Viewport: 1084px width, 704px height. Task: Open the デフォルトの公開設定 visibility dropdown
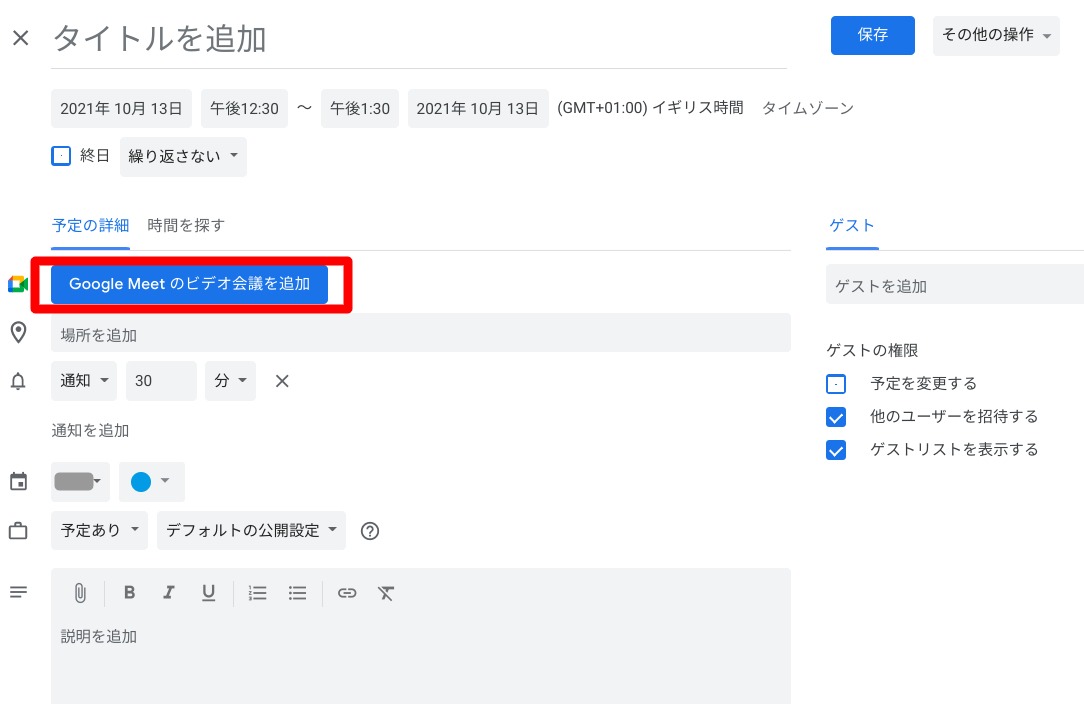point(251,530)
